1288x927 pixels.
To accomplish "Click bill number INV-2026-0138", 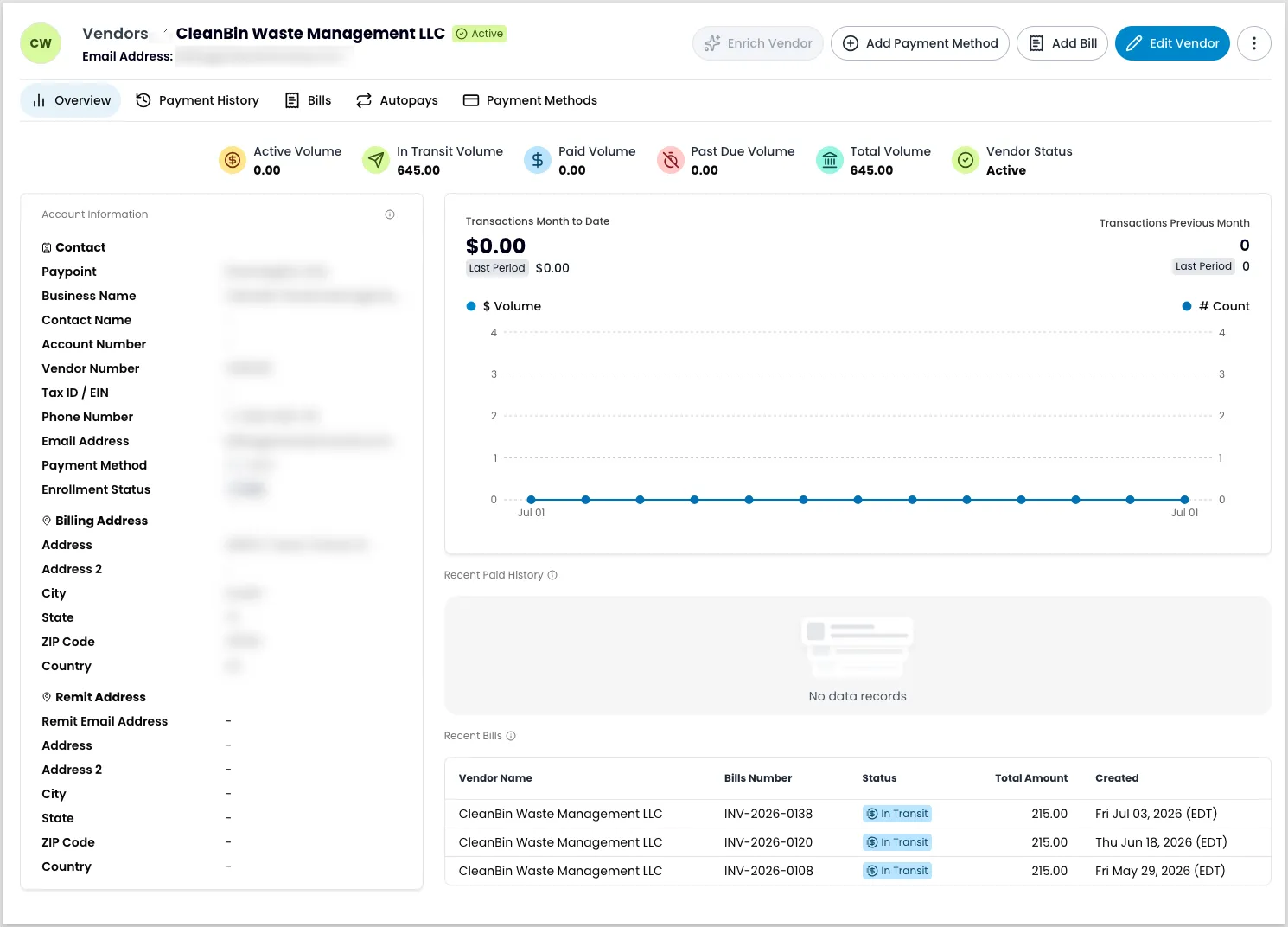I will 768,814.
